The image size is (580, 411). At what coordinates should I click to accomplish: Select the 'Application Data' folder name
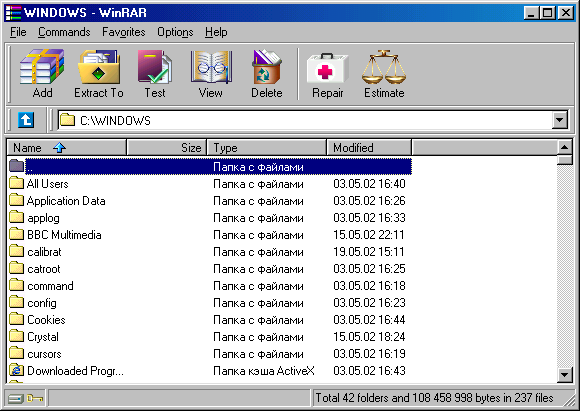pos(66,201)
